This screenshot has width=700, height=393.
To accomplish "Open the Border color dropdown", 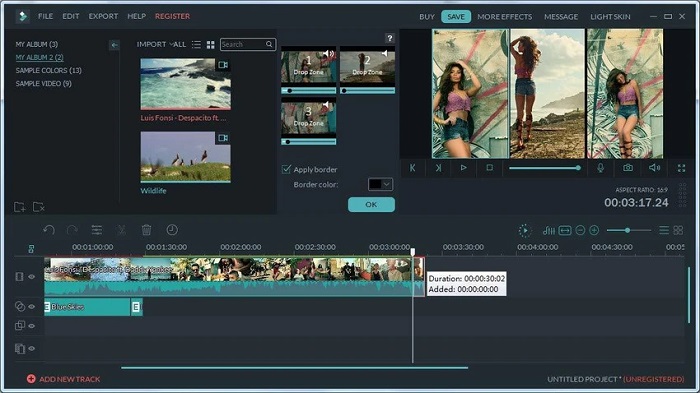I will pyautogui.click(x=380, y=184).
